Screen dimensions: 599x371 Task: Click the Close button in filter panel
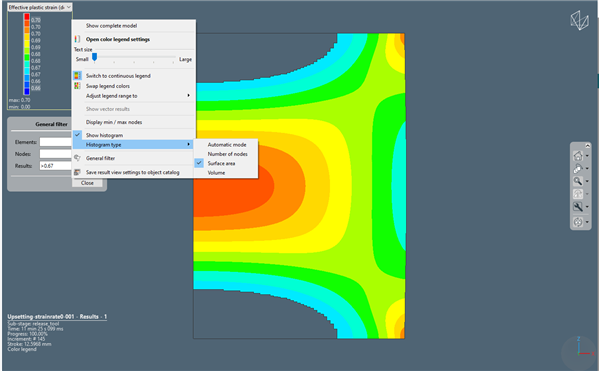pyautogui.click(x=87, y=183)
